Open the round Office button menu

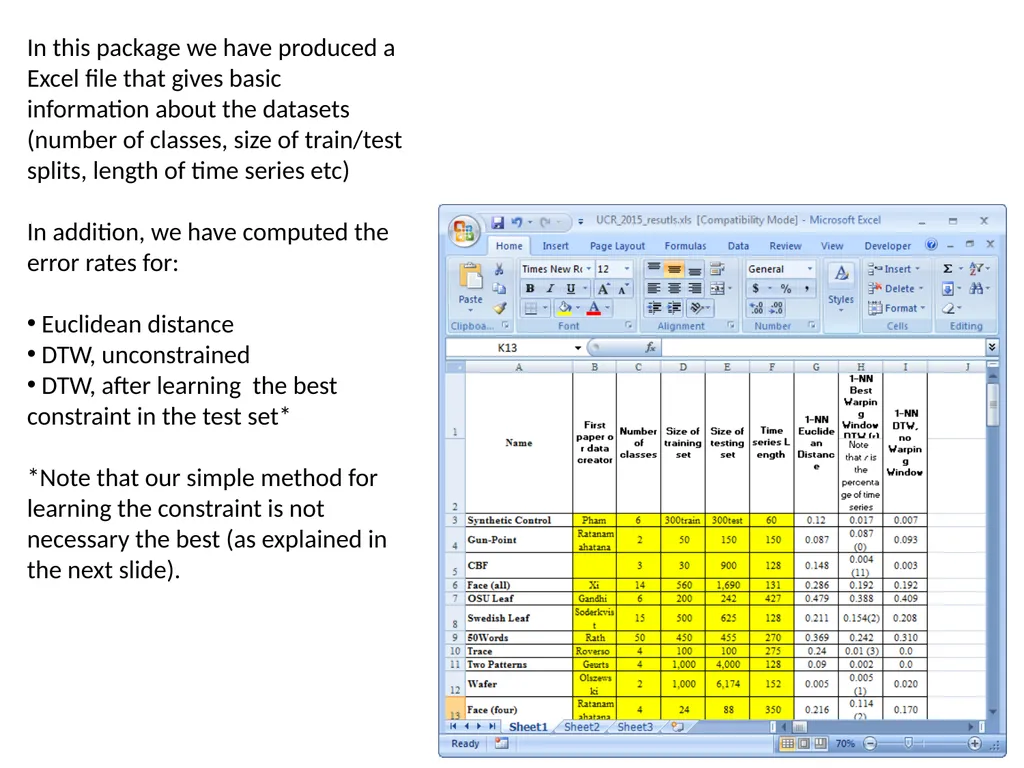[x=464, y=231]
